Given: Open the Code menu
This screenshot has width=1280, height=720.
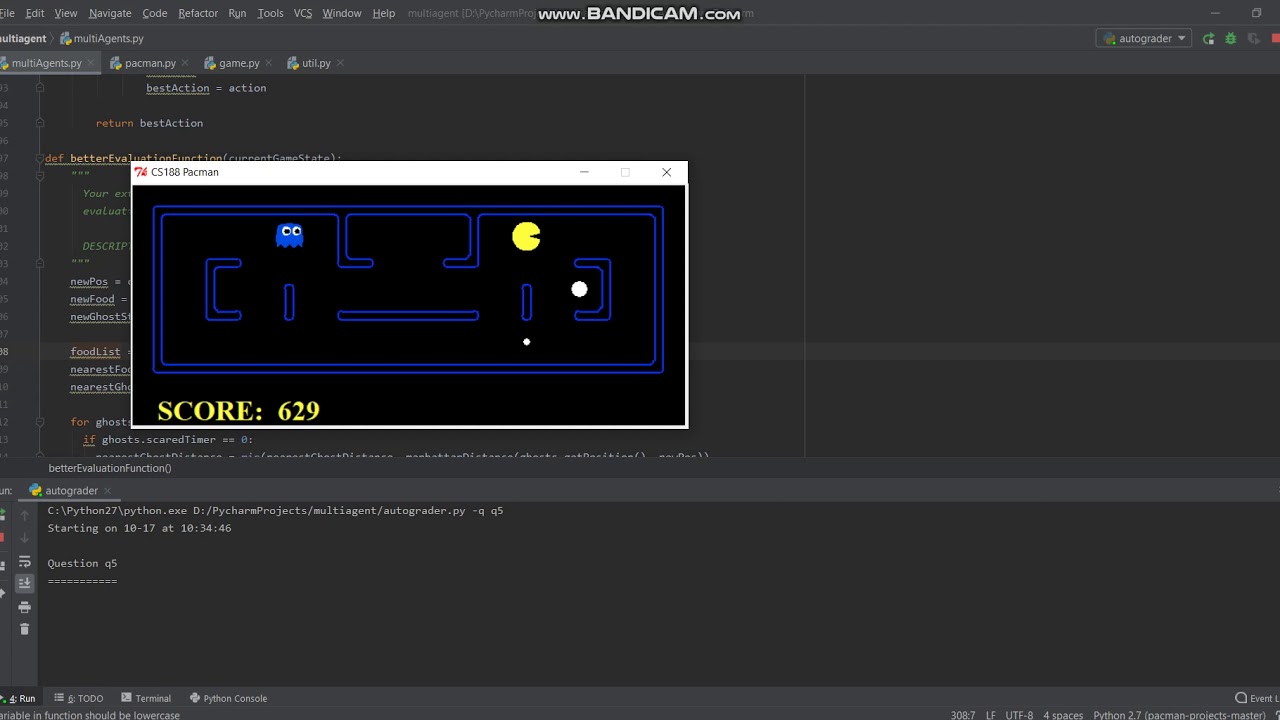Looking at the screenshot, I should coord(154,13).
